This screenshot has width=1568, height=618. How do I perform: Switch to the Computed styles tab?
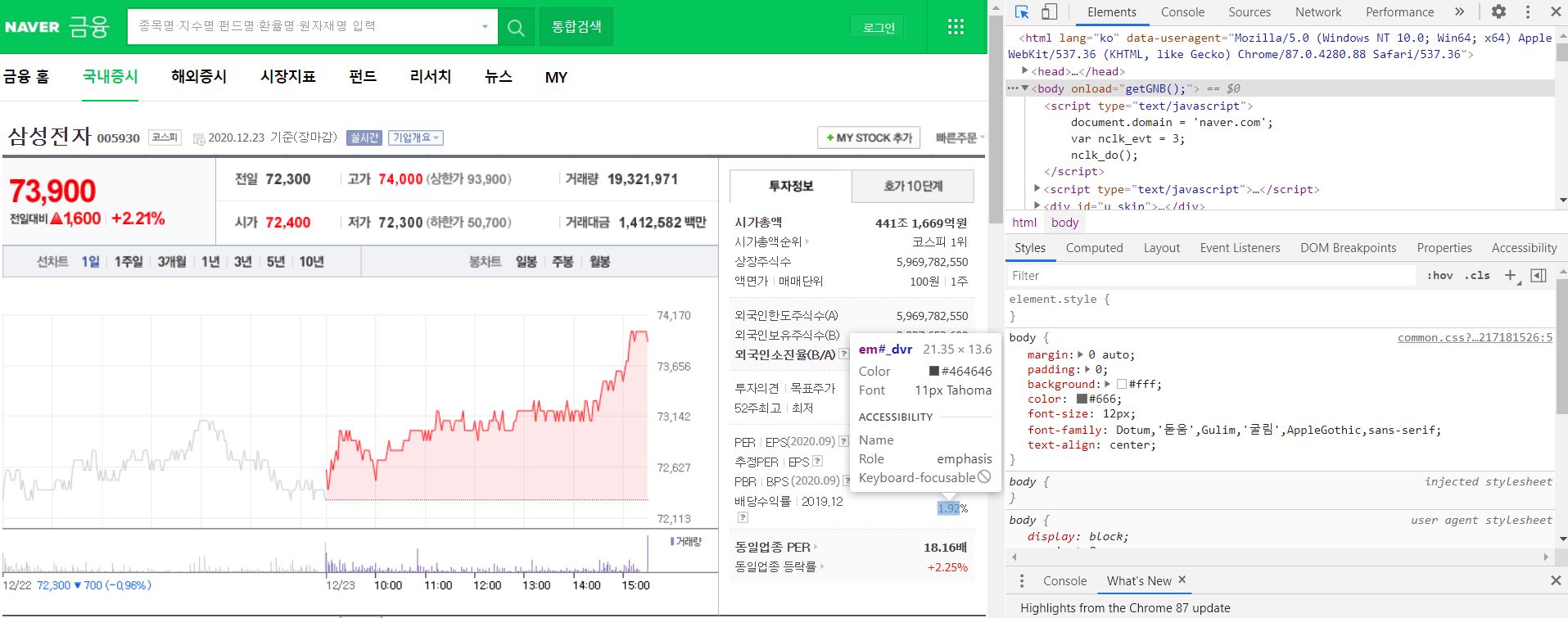tap(1094, 248)
